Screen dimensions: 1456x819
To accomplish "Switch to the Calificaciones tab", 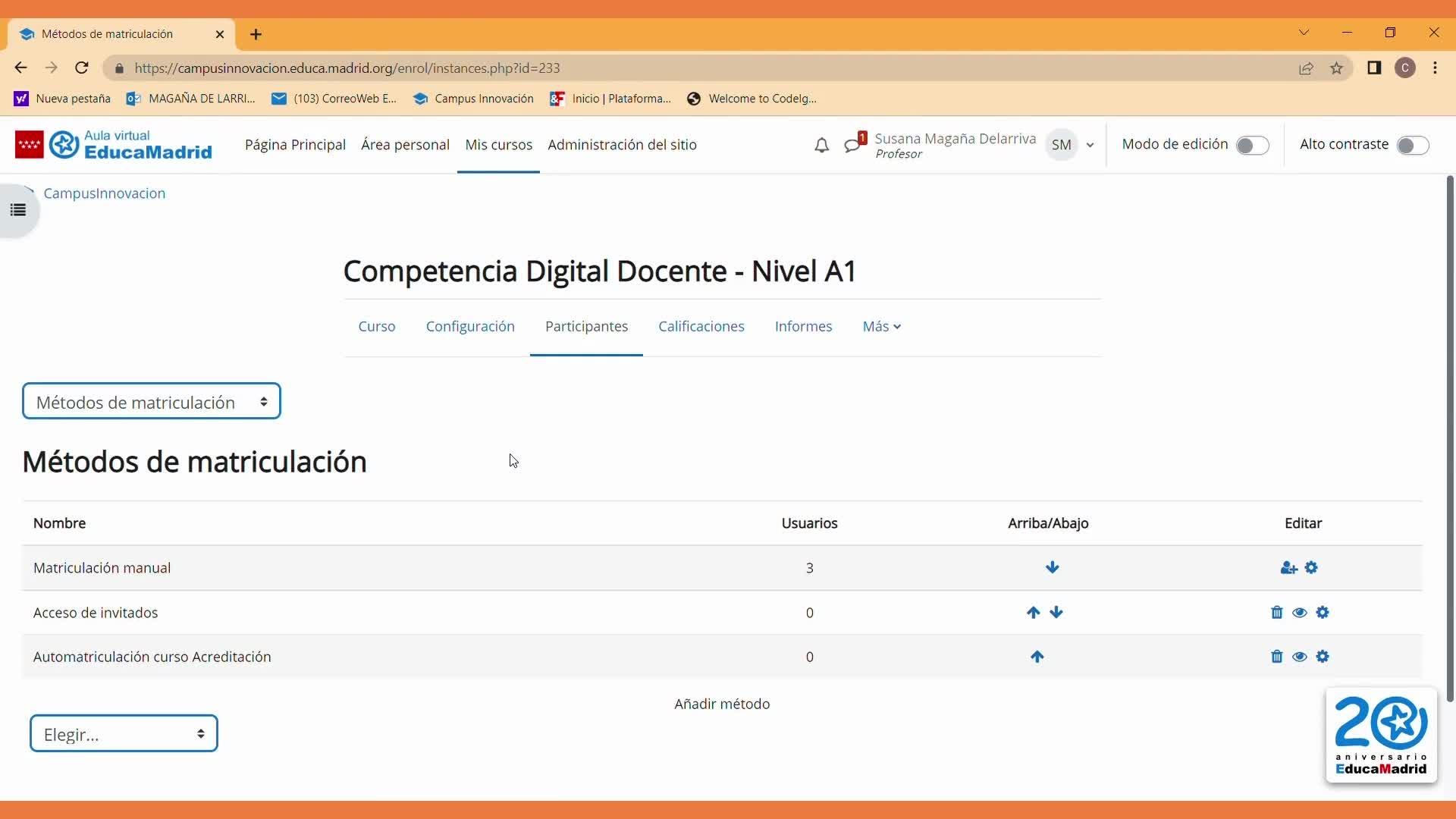I will [701, 327].
